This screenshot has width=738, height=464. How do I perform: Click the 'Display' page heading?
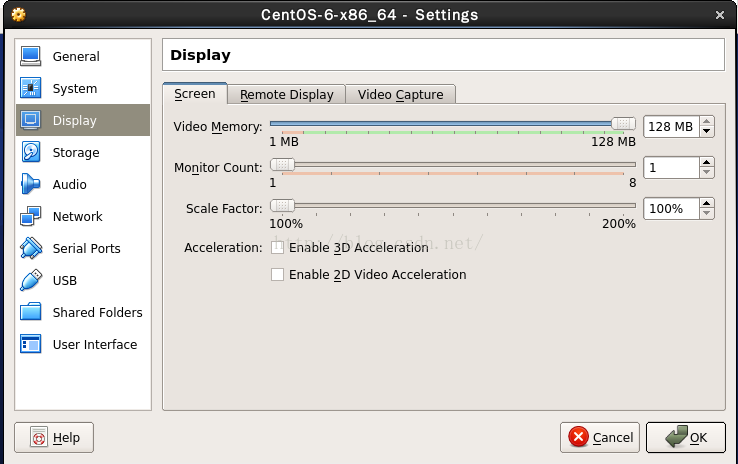(x=201, y=55)
